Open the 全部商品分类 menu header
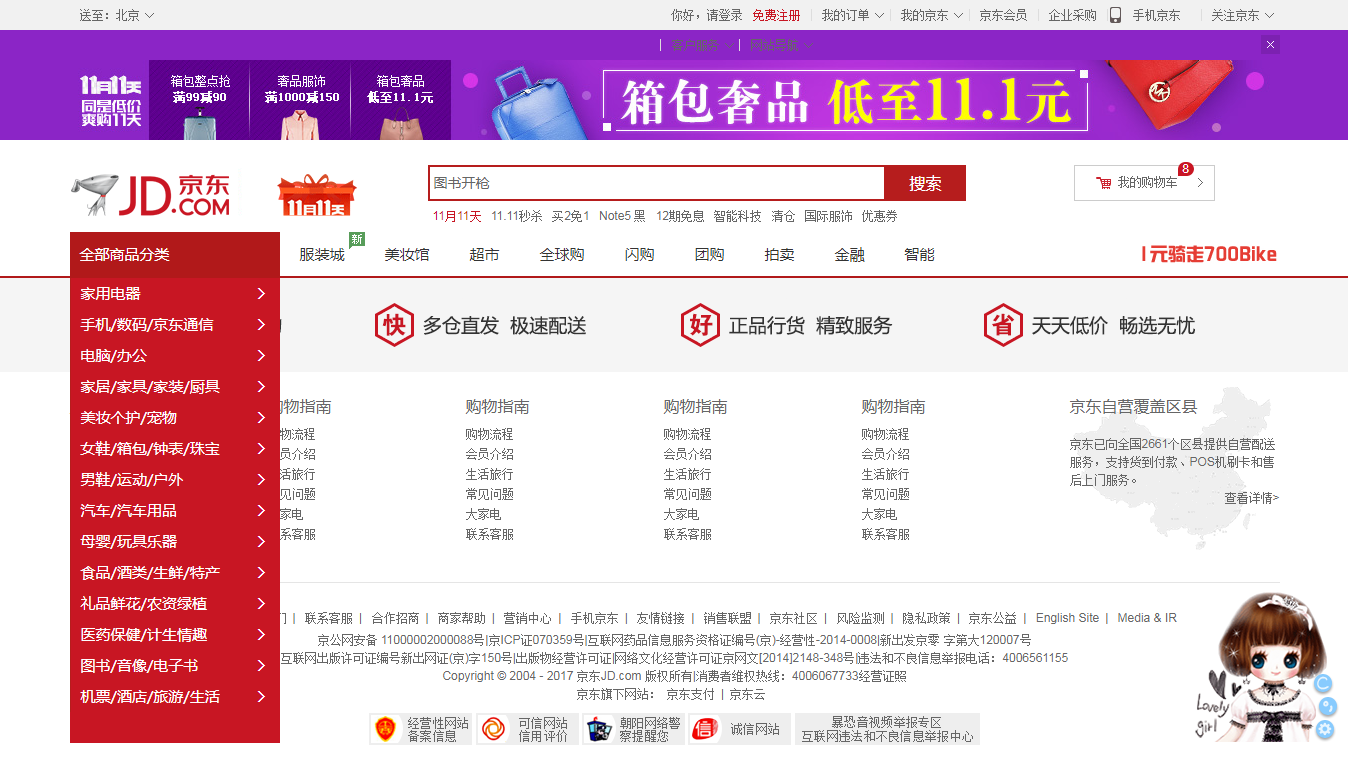1348x774 pixels. (x=175, y=255)
